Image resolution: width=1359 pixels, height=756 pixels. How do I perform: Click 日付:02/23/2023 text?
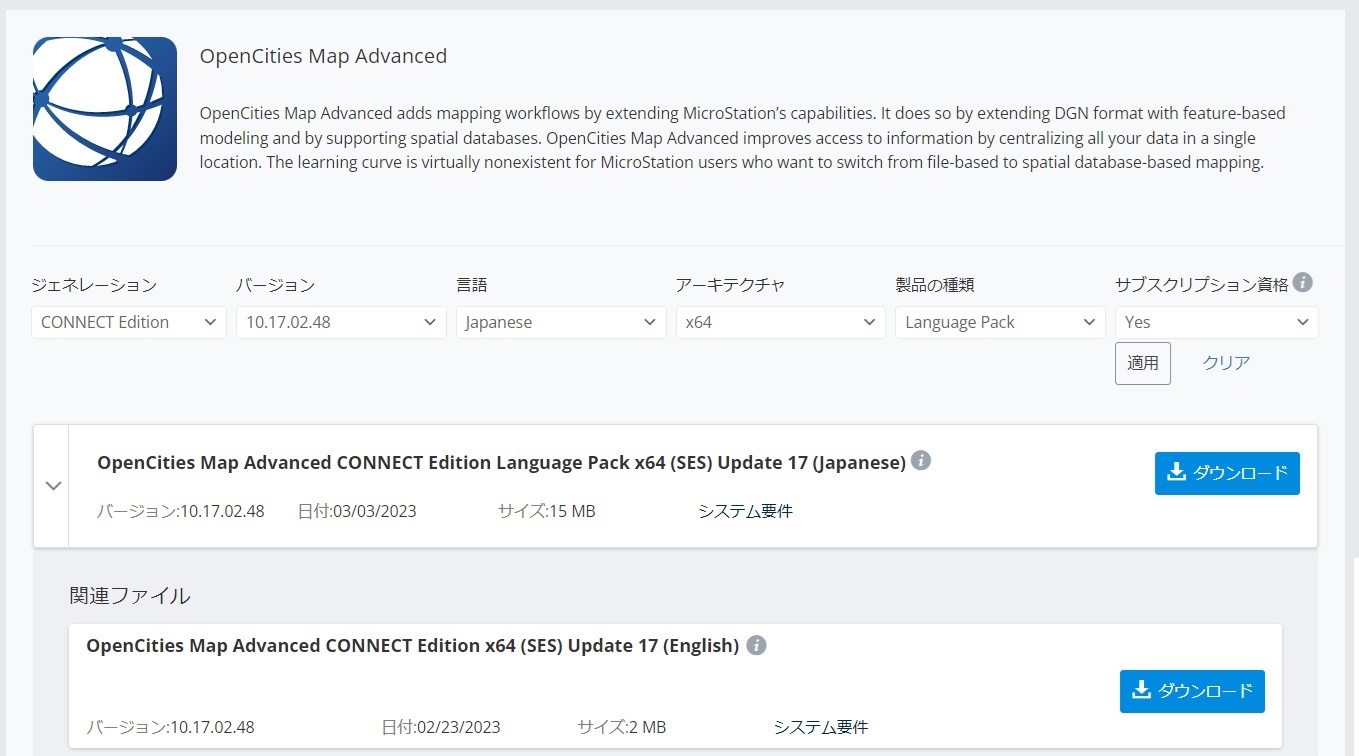441,727
